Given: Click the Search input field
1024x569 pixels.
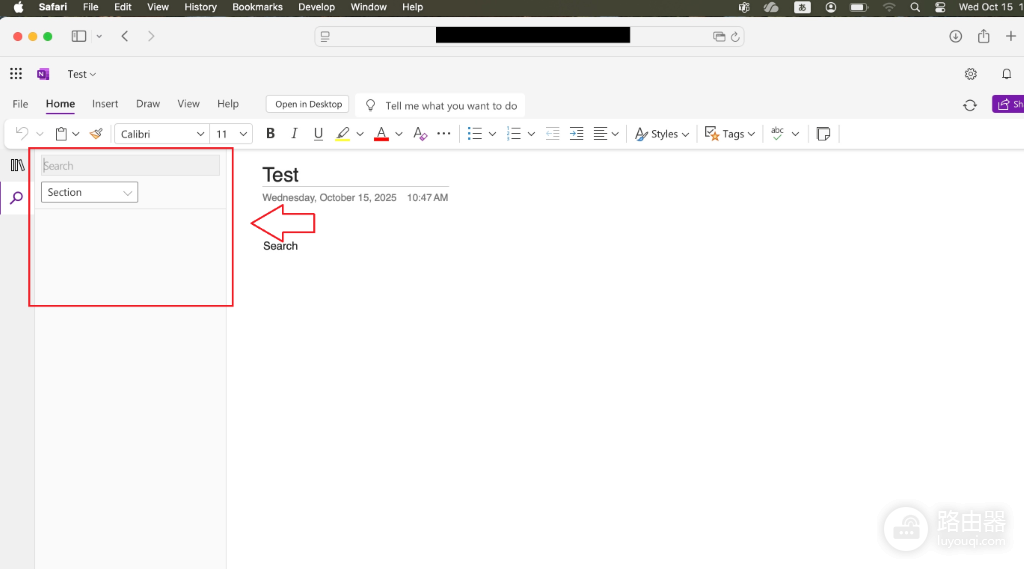Looking at the screenshot, I should (x=131, y=165).
